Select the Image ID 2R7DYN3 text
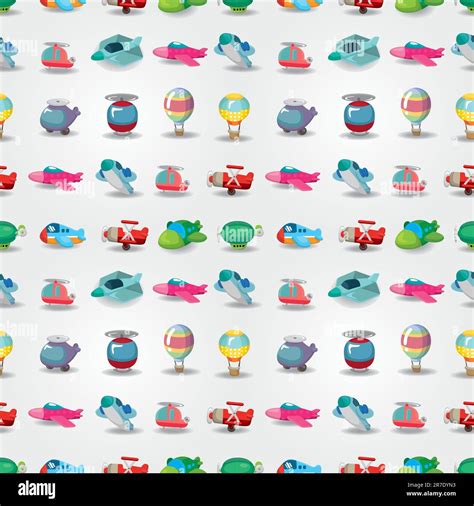Screen dimensions: 474x506 [431, 485]
